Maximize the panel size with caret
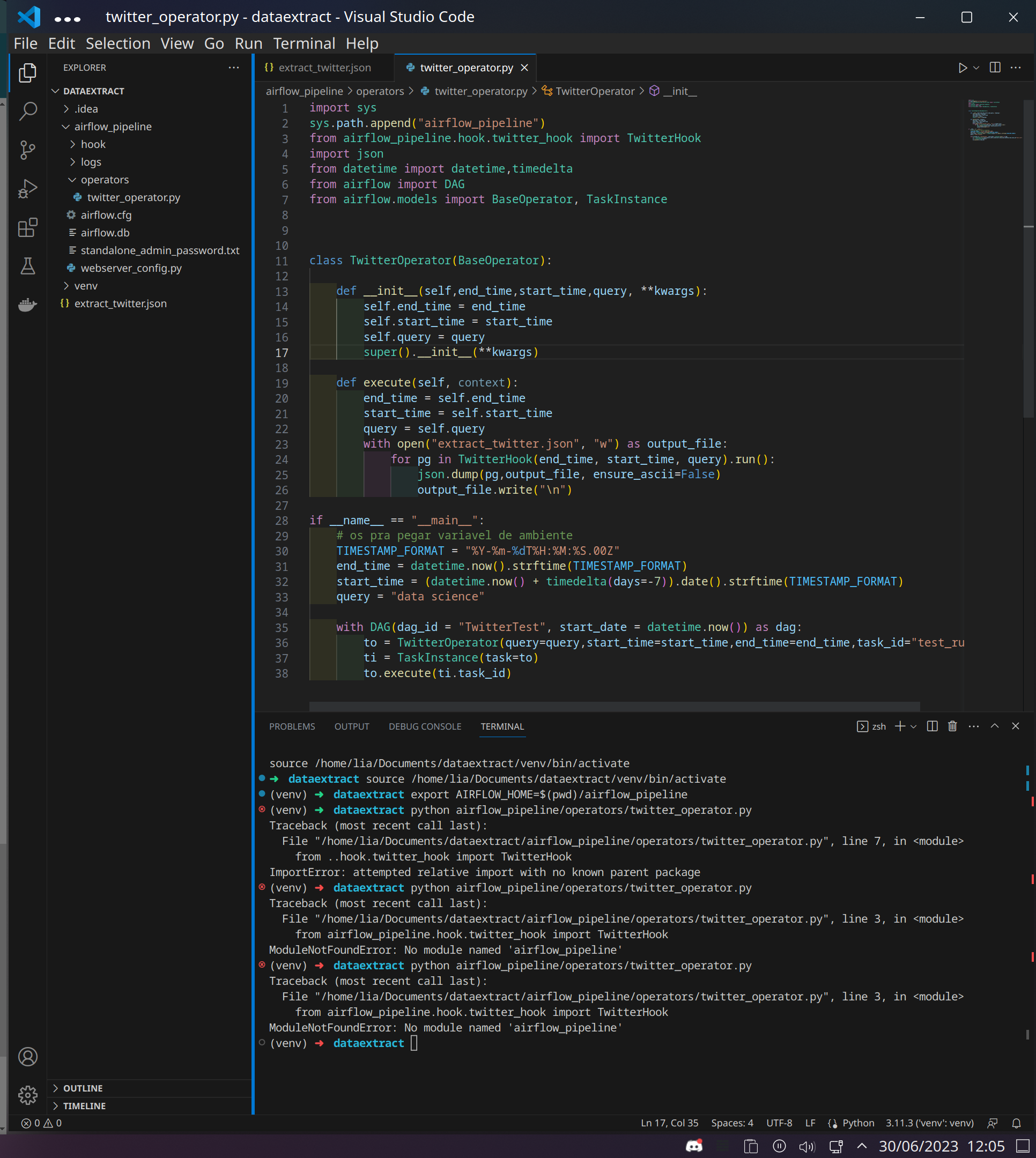The height and width of the screenshot is (1158, 1036). click(995, 726)
